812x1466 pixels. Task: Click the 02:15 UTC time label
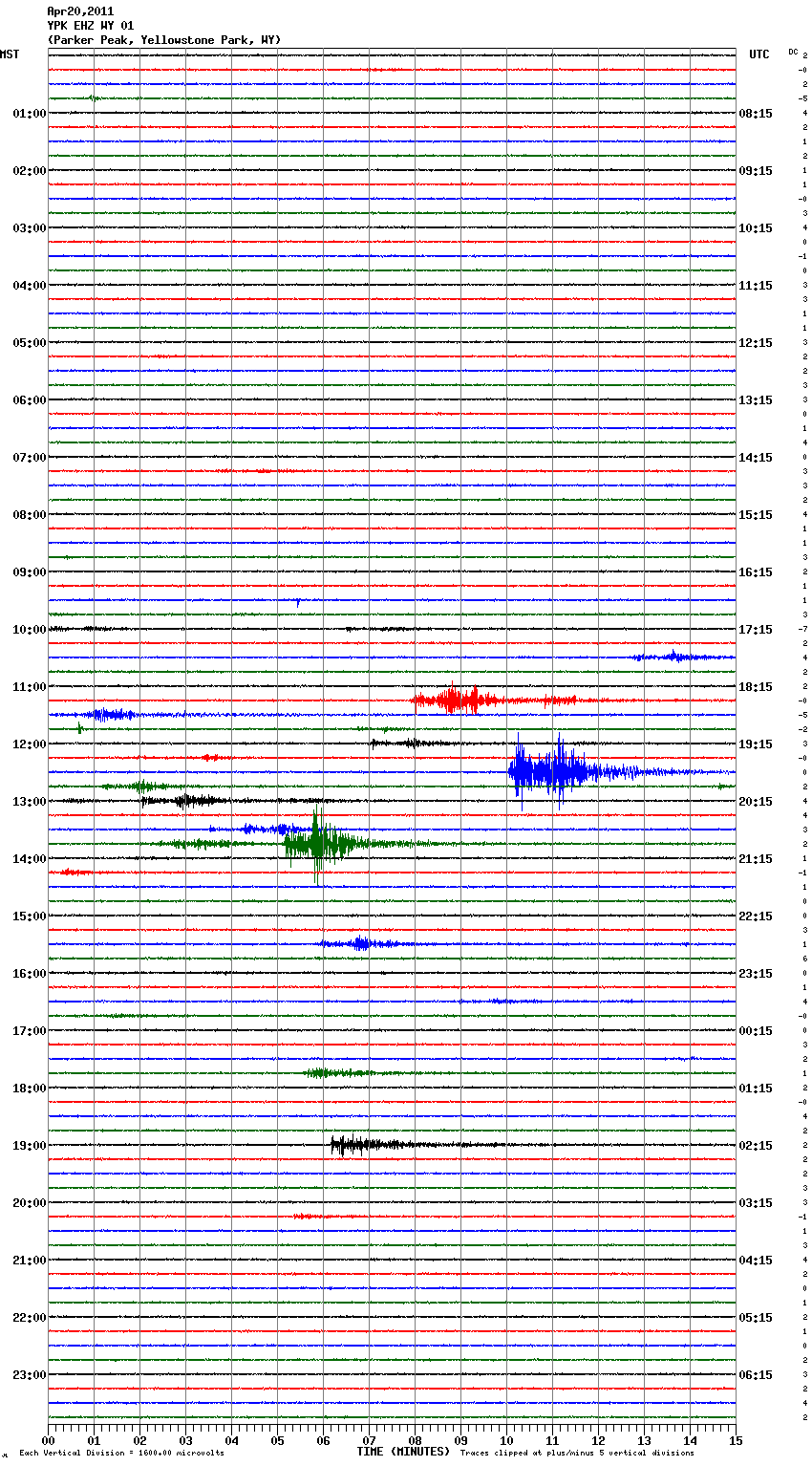[756, 1146]
